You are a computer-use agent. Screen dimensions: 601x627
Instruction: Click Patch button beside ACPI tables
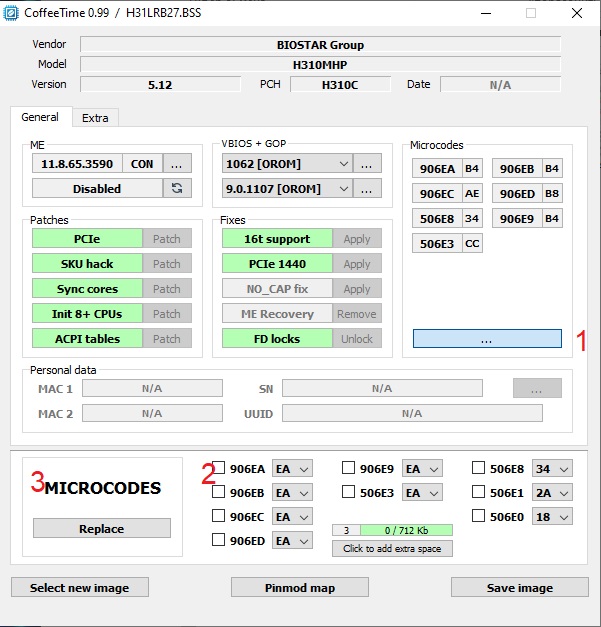(167, 338)
